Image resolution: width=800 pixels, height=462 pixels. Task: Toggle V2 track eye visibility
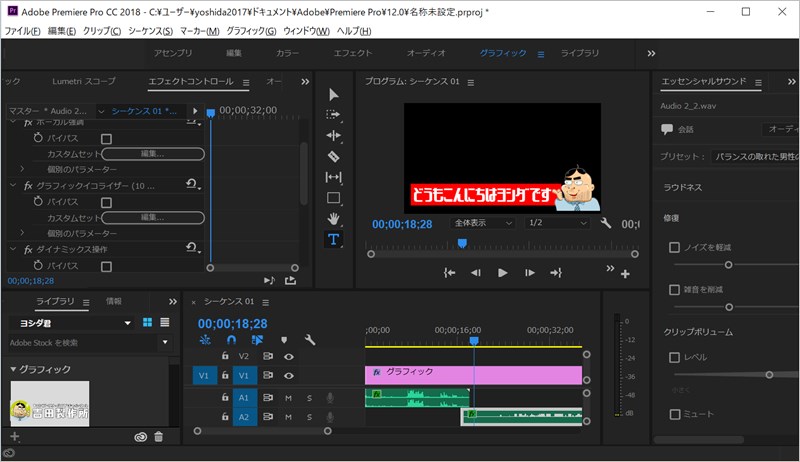tap(289, 356)
